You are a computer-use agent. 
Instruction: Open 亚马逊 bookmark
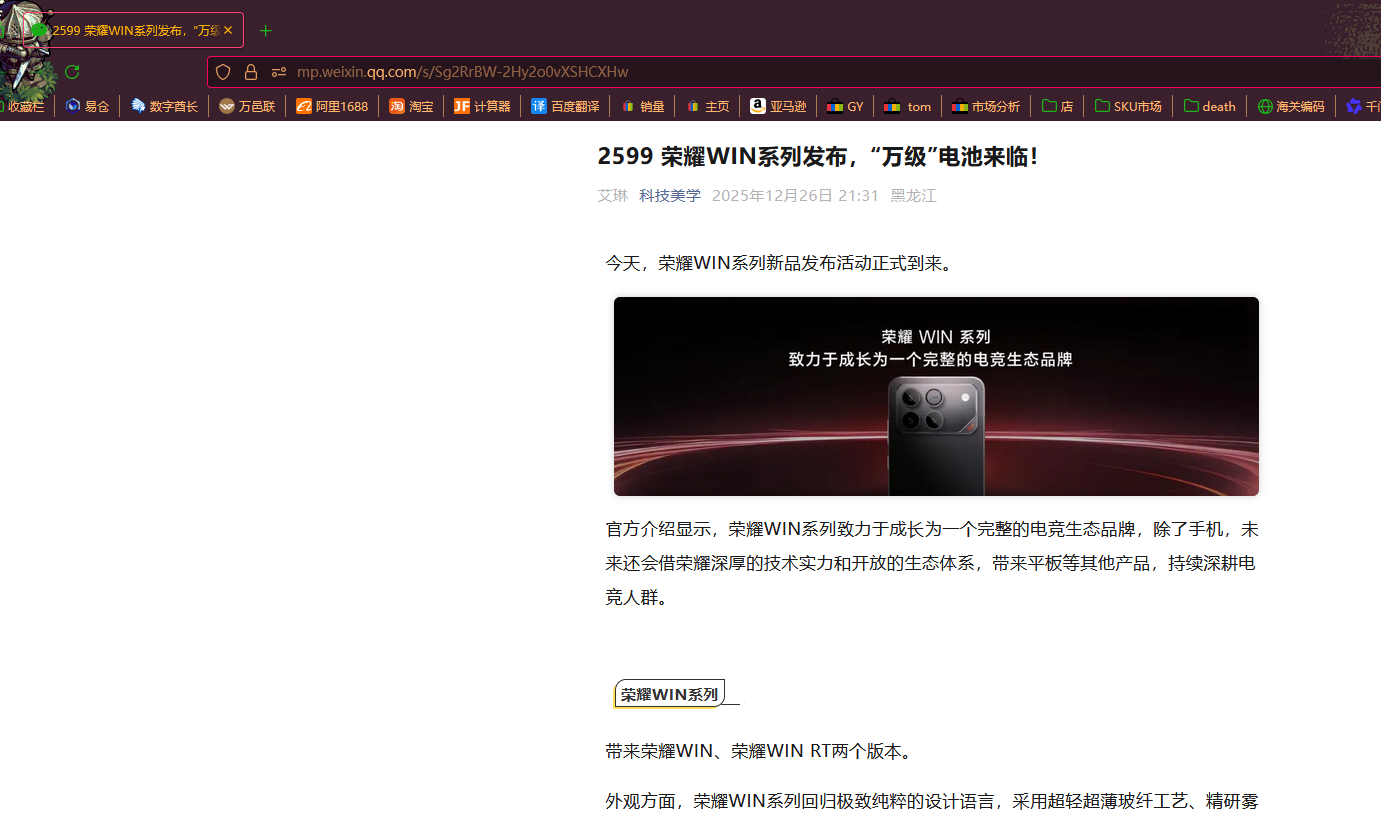[778, 106]
